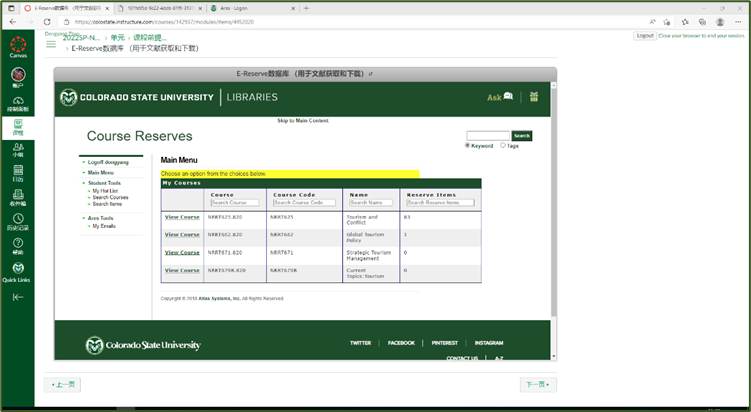Select the Tags radio button

point(503,145)
